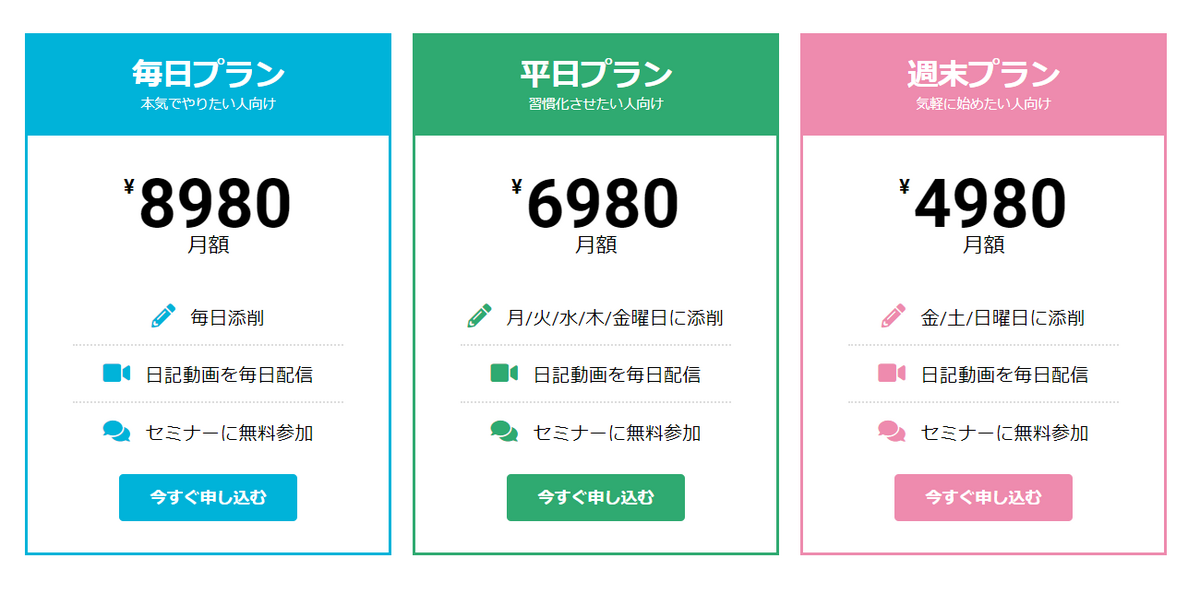Image resolution: width=1200 pixels, height=594 pixels.
Task: Click the ¥8980 price
Action: (x=208, y=203)
